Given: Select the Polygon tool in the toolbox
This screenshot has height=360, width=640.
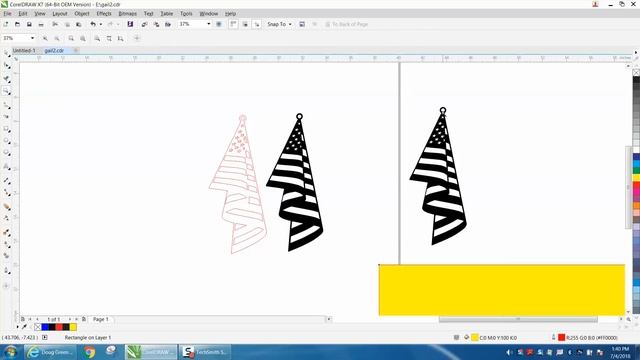Looking at the screenshot, I should click(7, 153).
